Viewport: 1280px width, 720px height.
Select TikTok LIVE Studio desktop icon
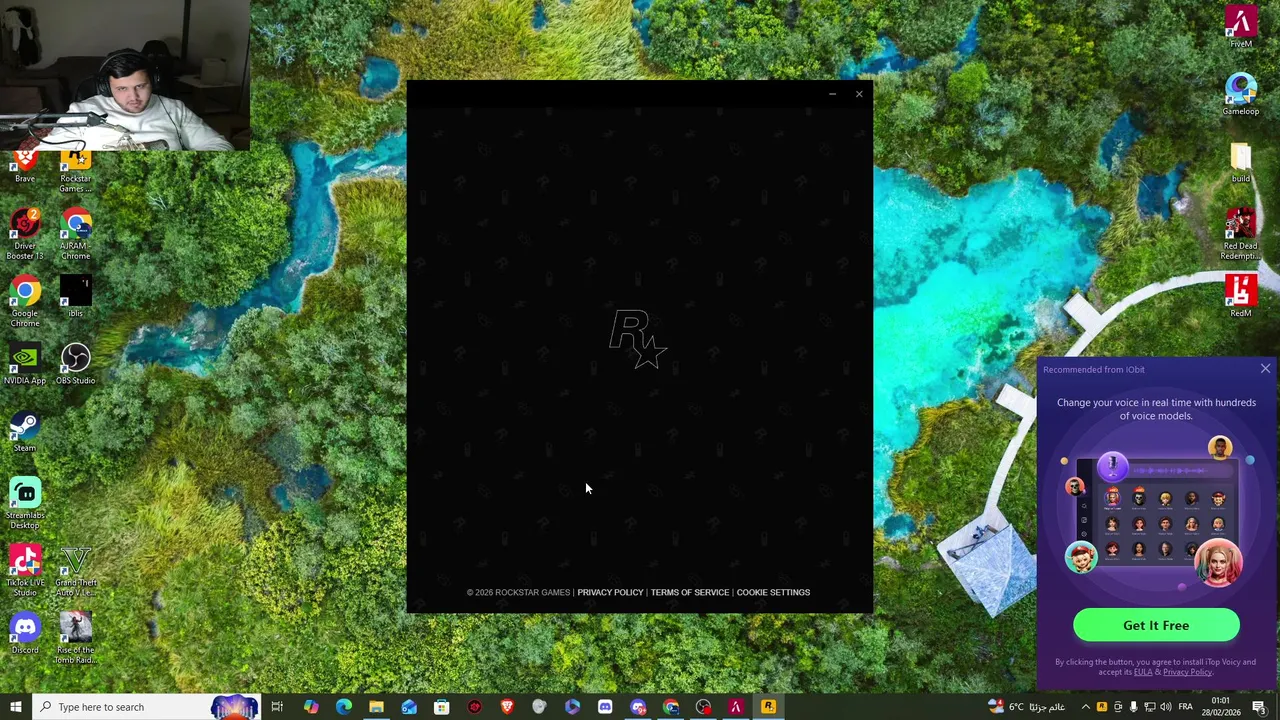click(25, 571)
